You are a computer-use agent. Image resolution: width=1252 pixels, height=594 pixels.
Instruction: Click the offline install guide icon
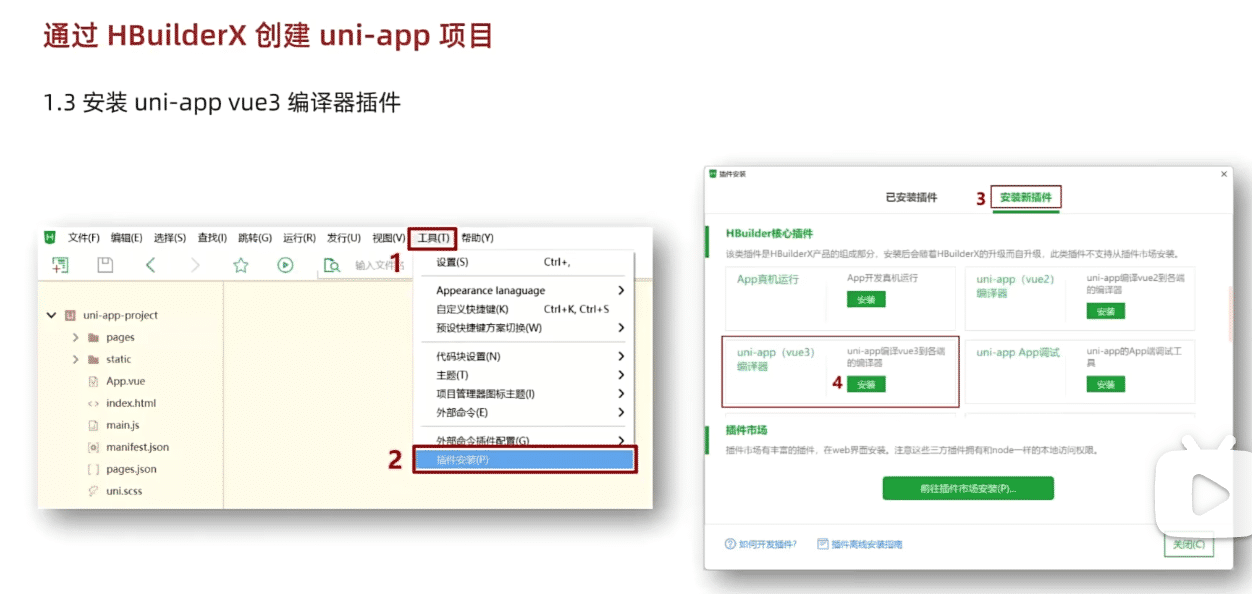[x=822, y=544]
